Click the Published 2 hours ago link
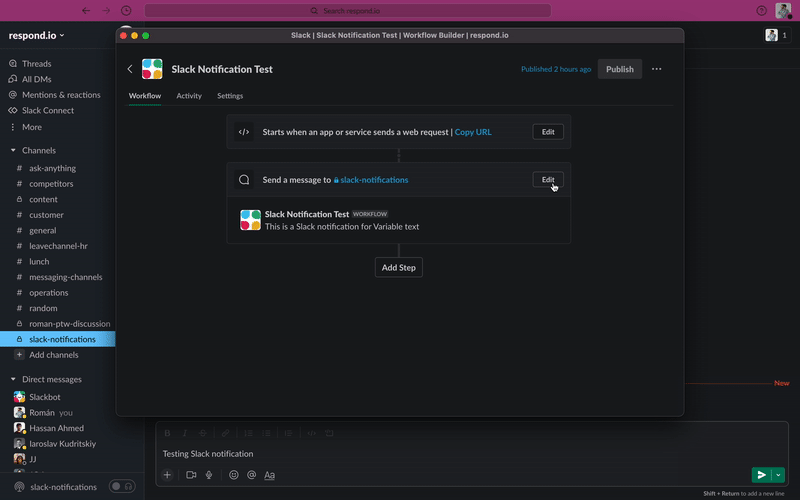Viewport: 800px width, 500px height. (x=556, y=69)
